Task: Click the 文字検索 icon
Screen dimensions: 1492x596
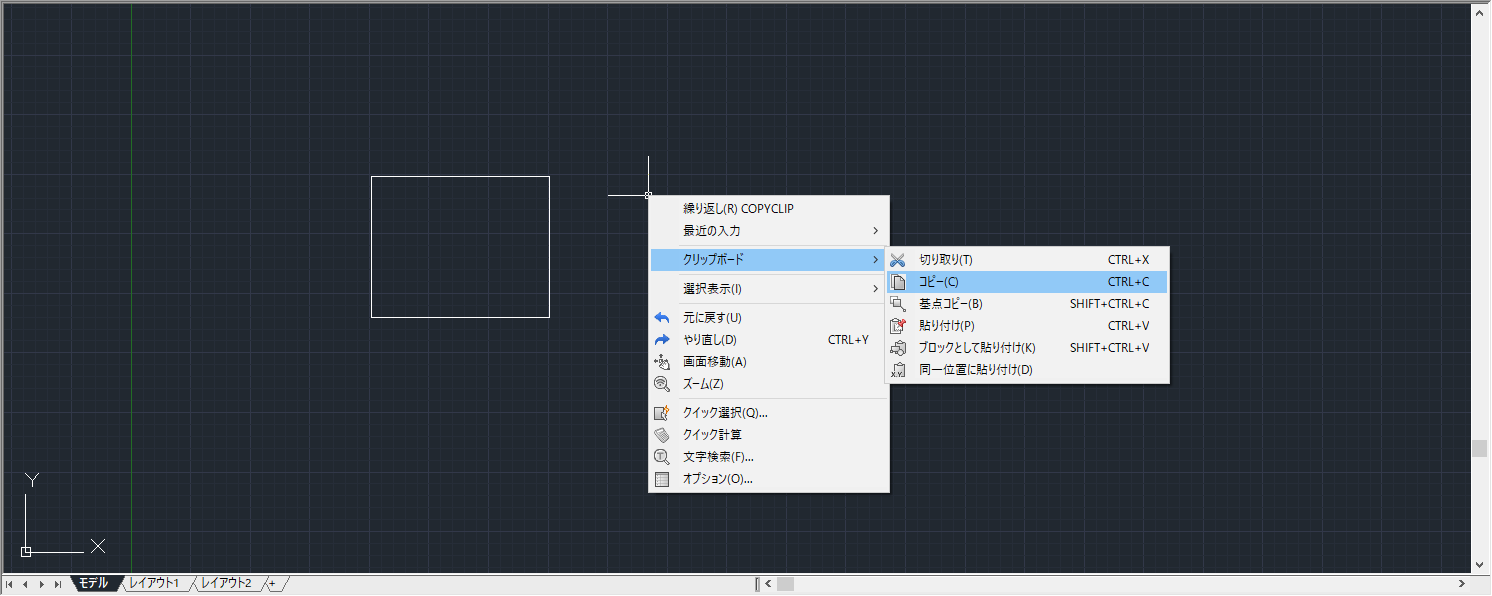Action: (x=661, y=457)
